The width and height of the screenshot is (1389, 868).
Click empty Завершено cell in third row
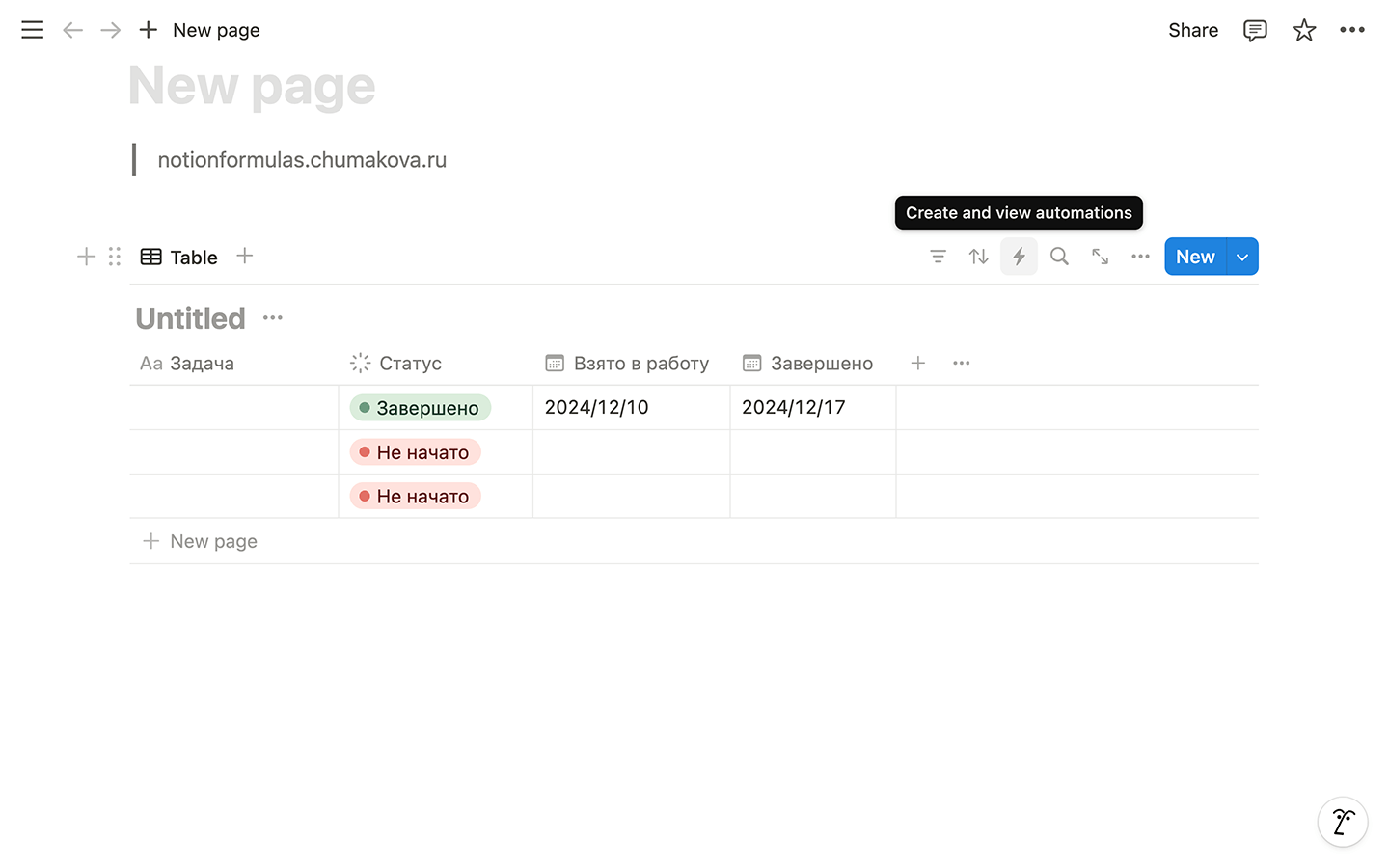tap(813, 497)
